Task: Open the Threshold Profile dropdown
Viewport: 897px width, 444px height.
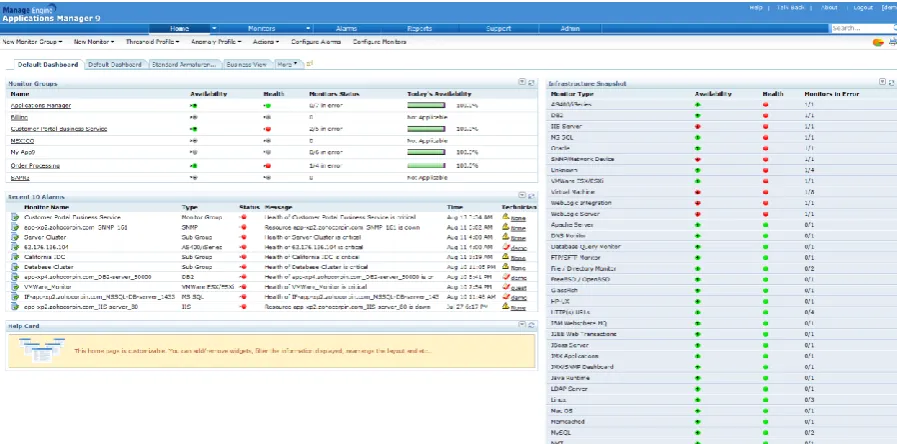Action: click(x=153, y=42)
